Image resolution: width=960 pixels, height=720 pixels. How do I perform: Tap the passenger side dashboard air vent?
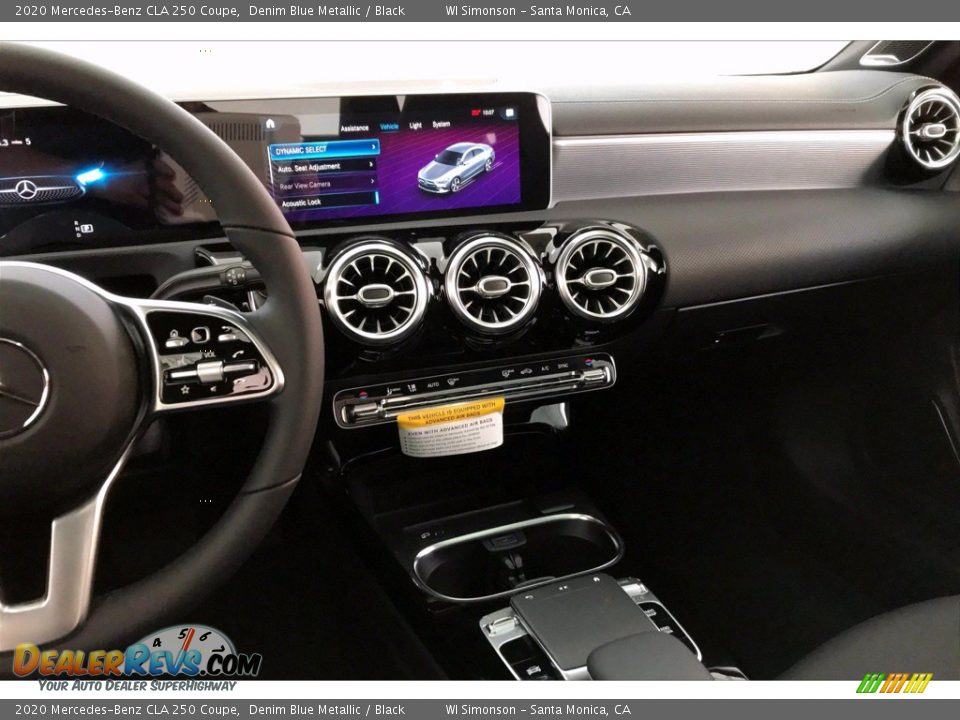931,129
